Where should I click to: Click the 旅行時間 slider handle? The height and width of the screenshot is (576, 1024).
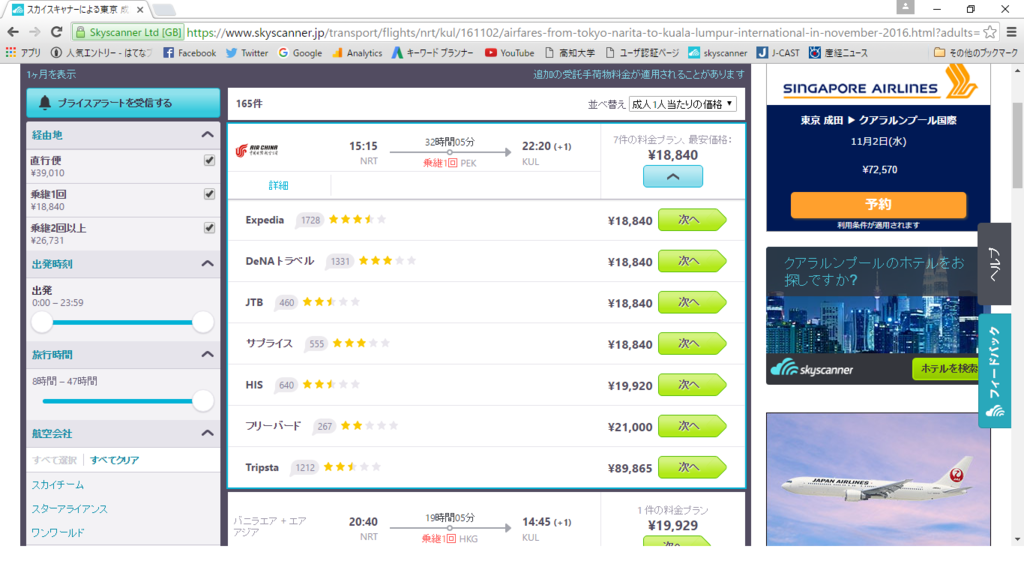[x=203, y=400]
